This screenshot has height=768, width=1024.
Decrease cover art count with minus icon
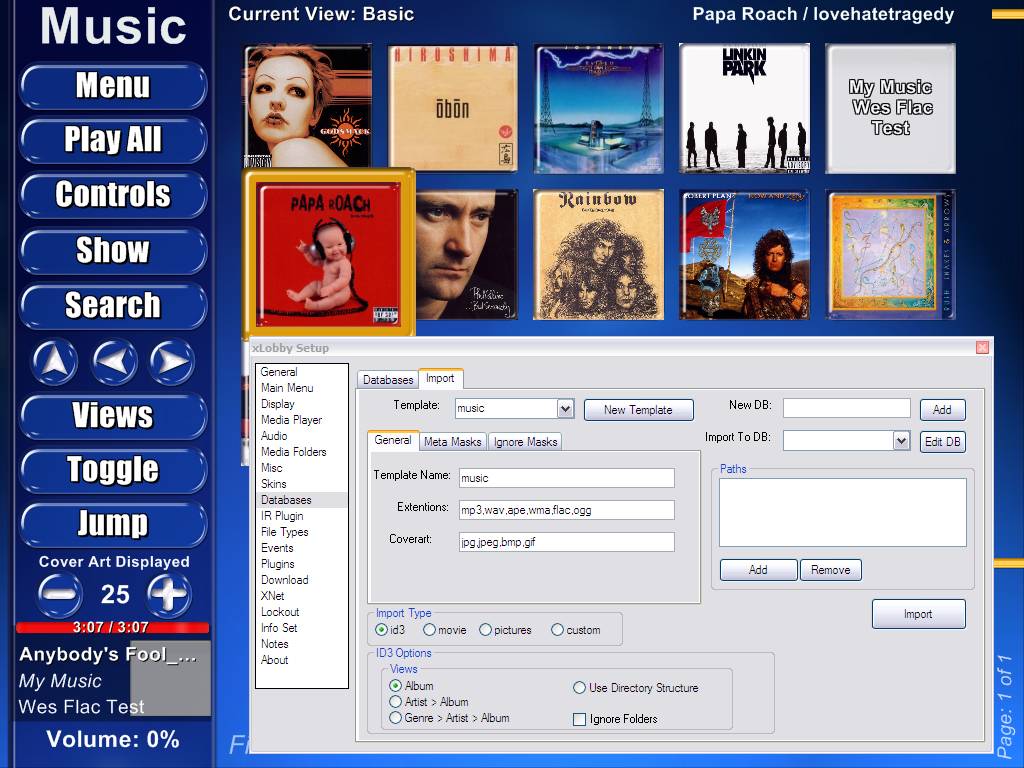(60, 594)
